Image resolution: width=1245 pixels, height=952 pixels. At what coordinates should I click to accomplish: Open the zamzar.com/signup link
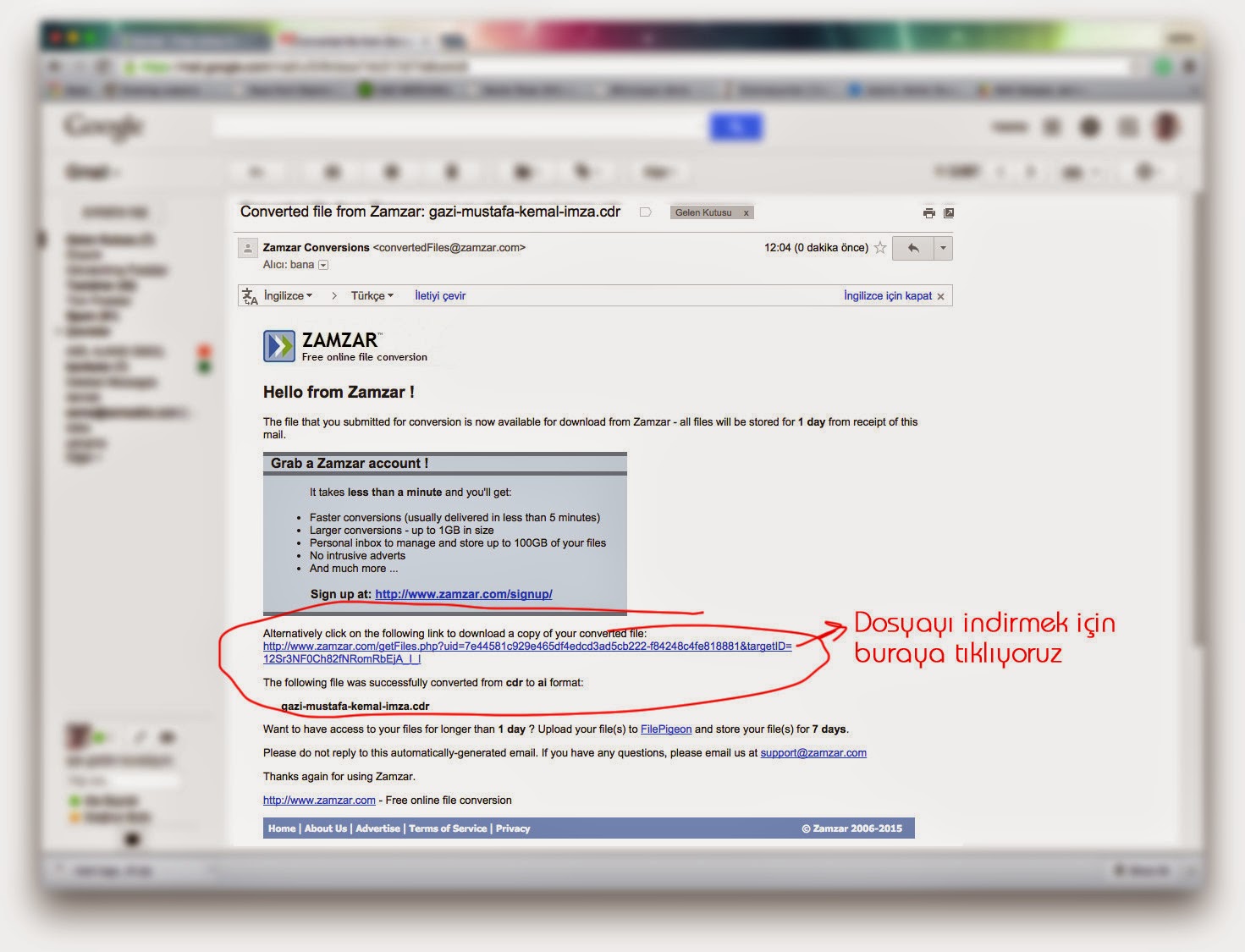tap(464, 594)
